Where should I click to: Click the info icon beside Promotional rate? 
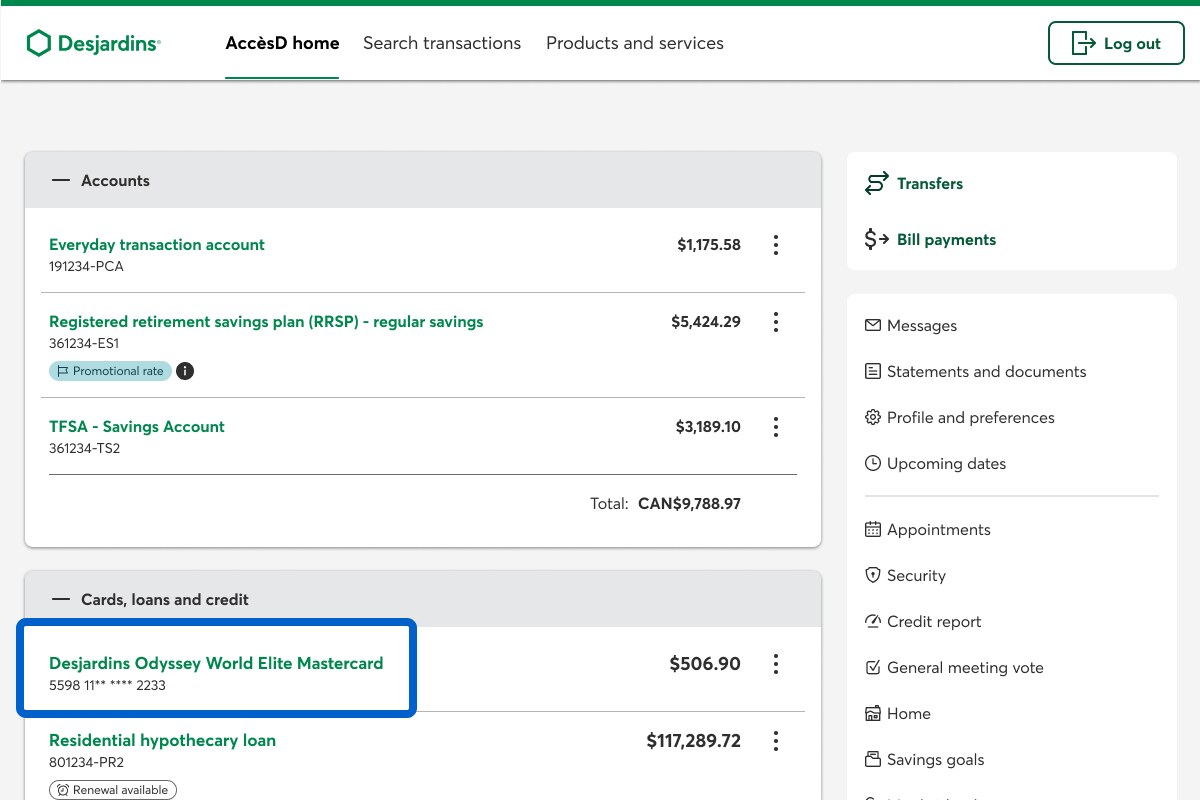185,371
